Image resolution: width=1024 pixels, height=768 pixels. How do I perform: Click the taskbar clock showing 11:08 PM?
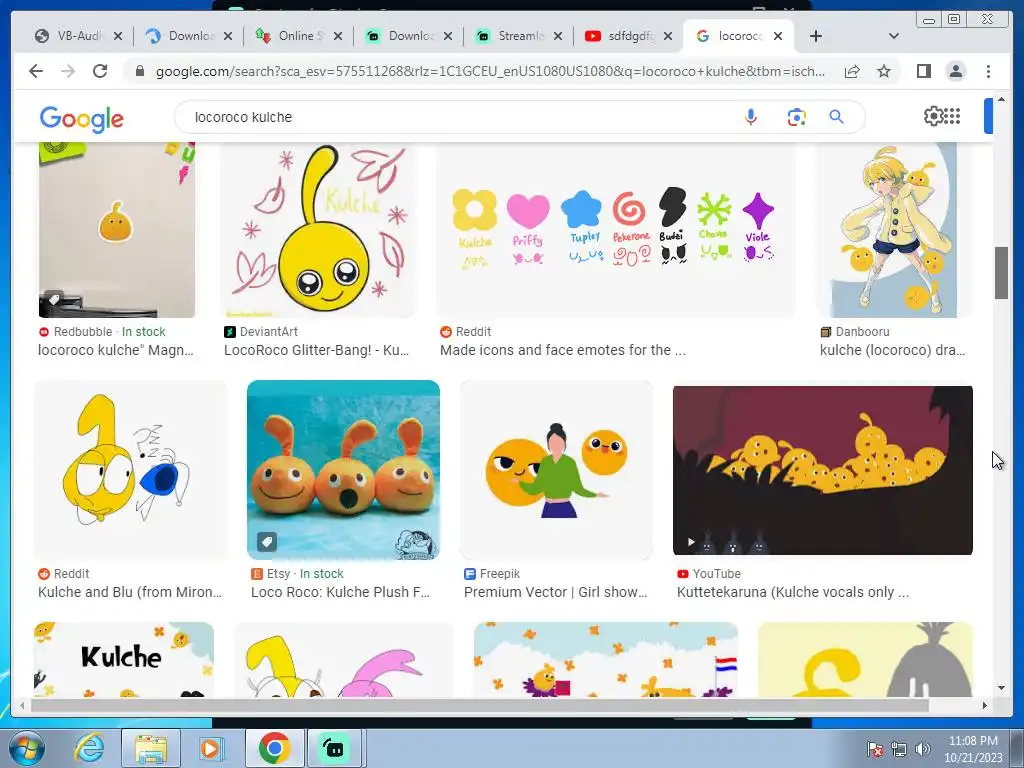[973, 749]
